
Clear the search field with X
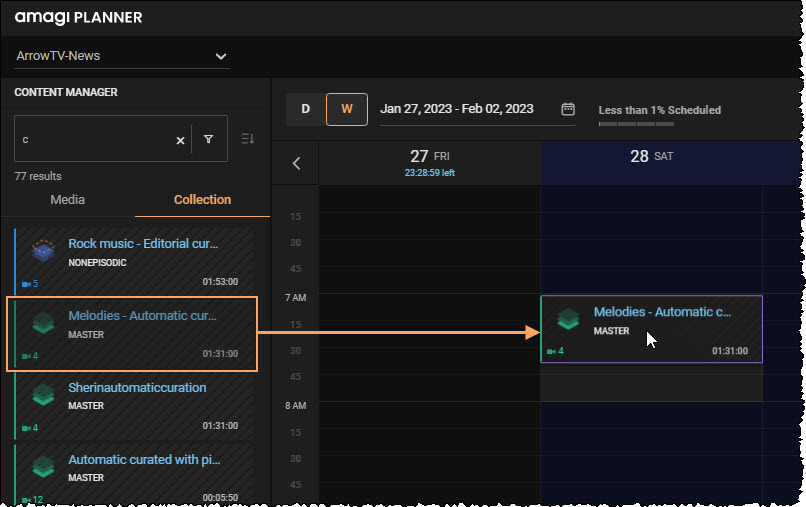(x=180, y=140)
